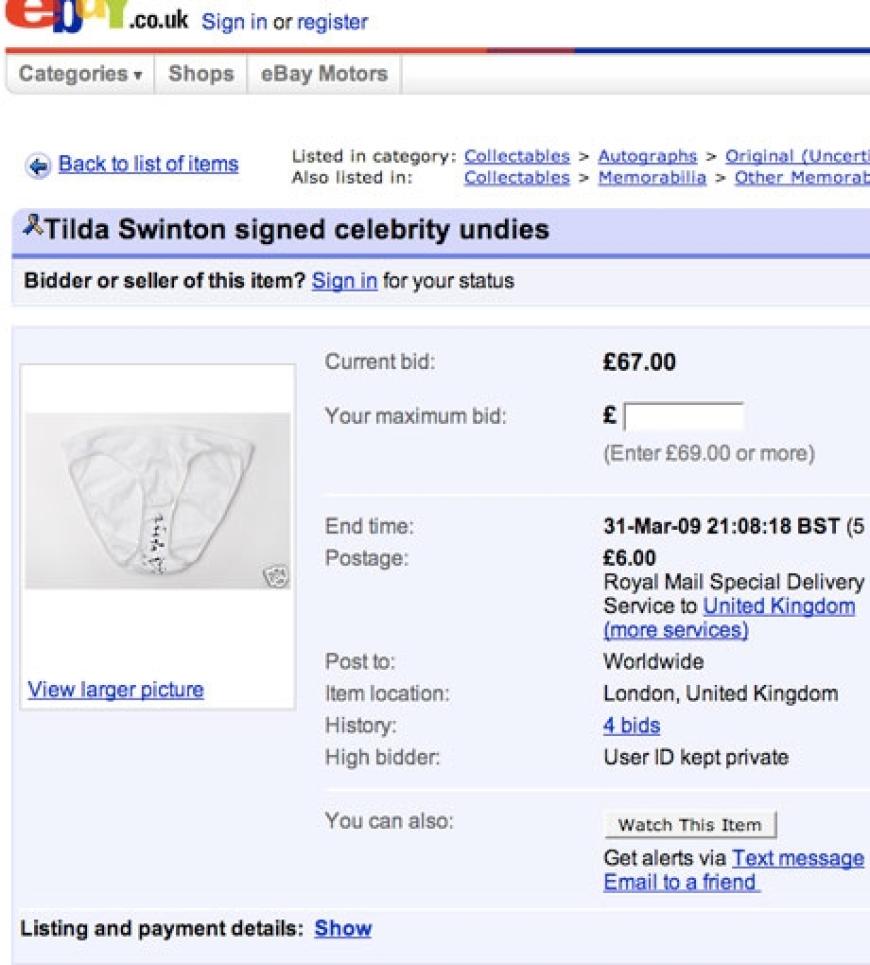870x965 pixels.
Task: Click Sign in link at page top
Action: click(234, 22)
